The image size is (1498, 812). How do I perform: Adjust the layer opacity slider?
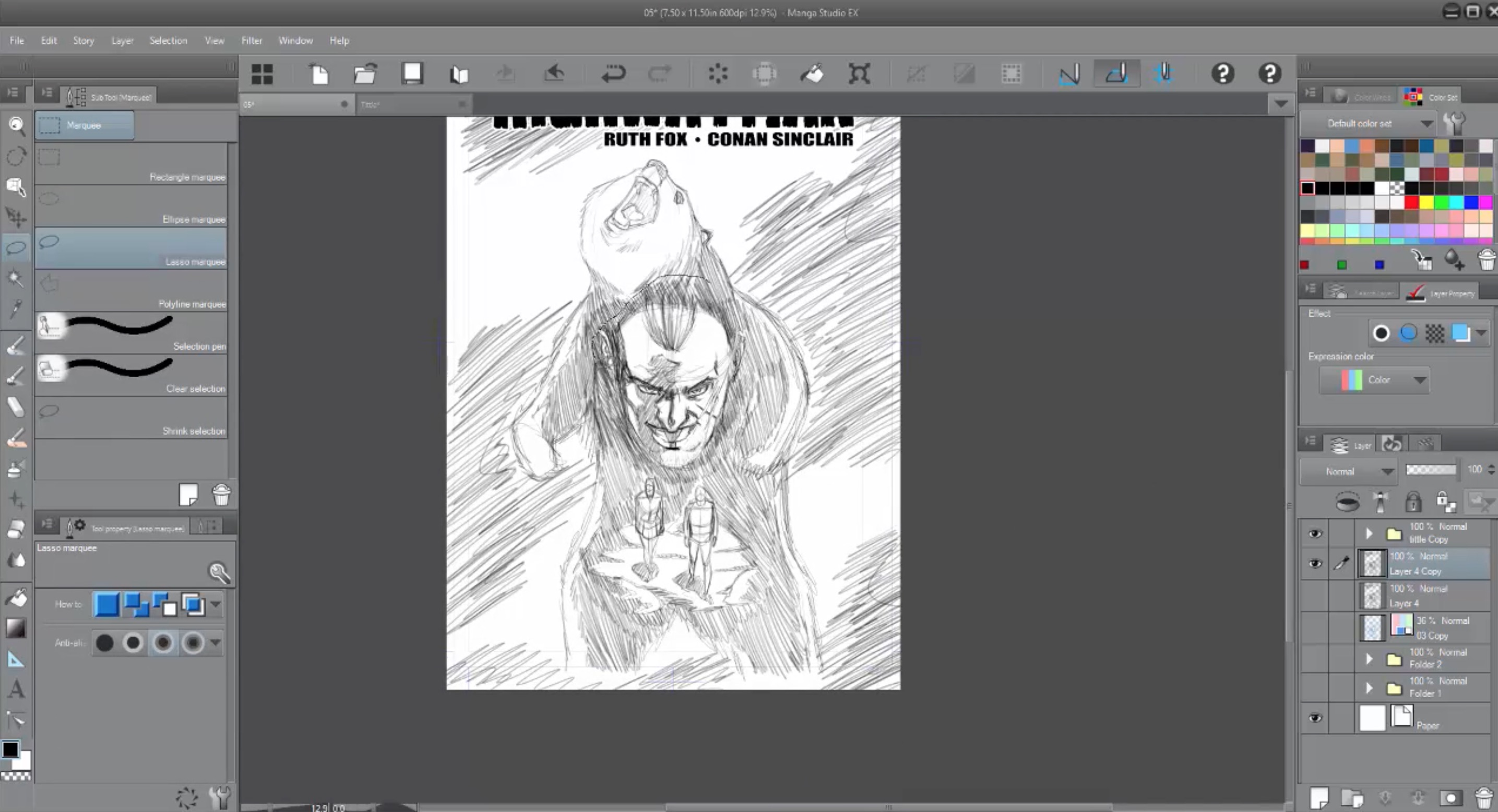[1431, 470]
